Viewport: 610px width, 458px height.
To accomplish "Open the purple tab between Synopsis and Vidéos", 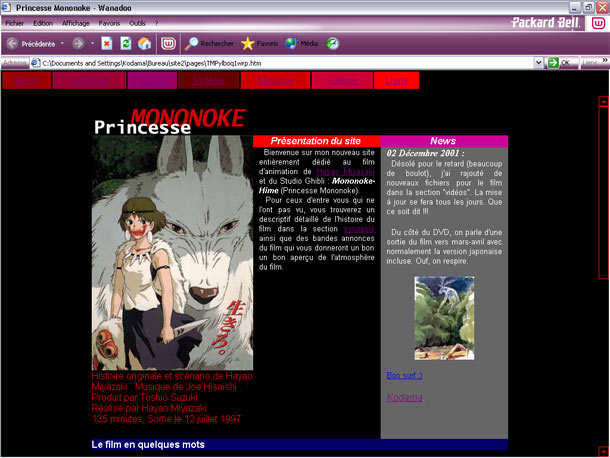I will click(x=152, y=81).
